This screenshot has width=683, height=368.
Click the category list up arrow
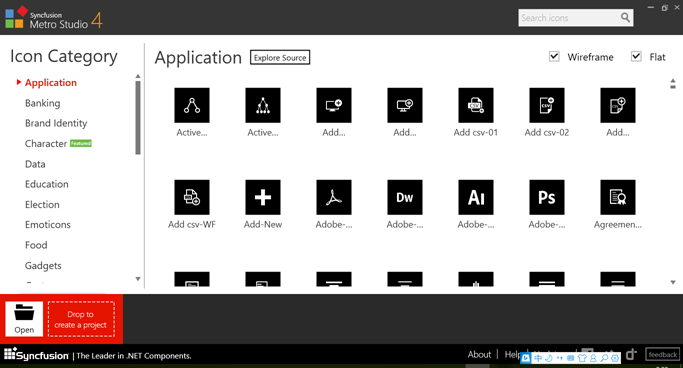point(138,76)
